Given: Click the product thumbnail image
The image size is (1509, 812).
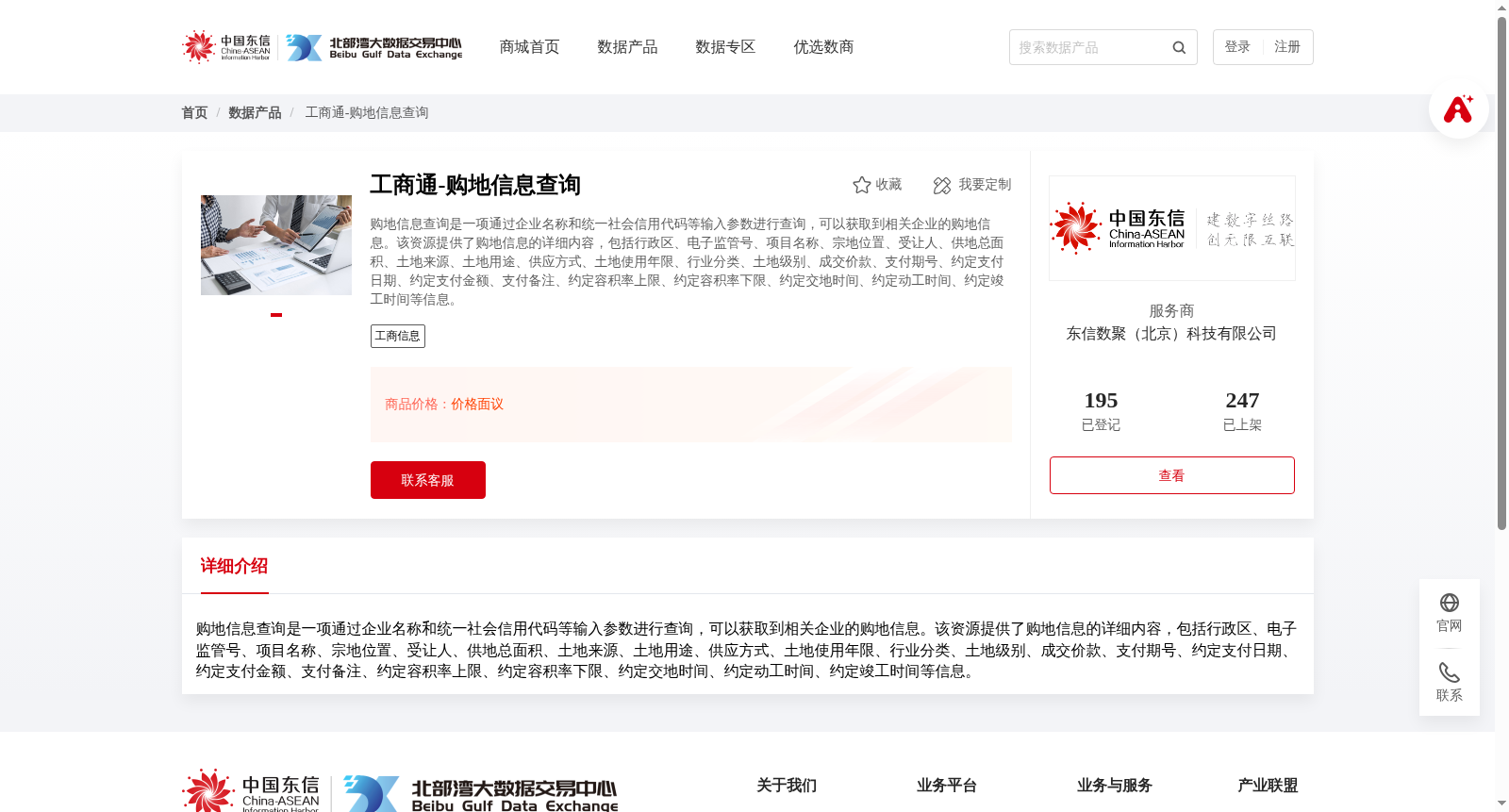Looking at the screenshot, I should pos(276,245).
